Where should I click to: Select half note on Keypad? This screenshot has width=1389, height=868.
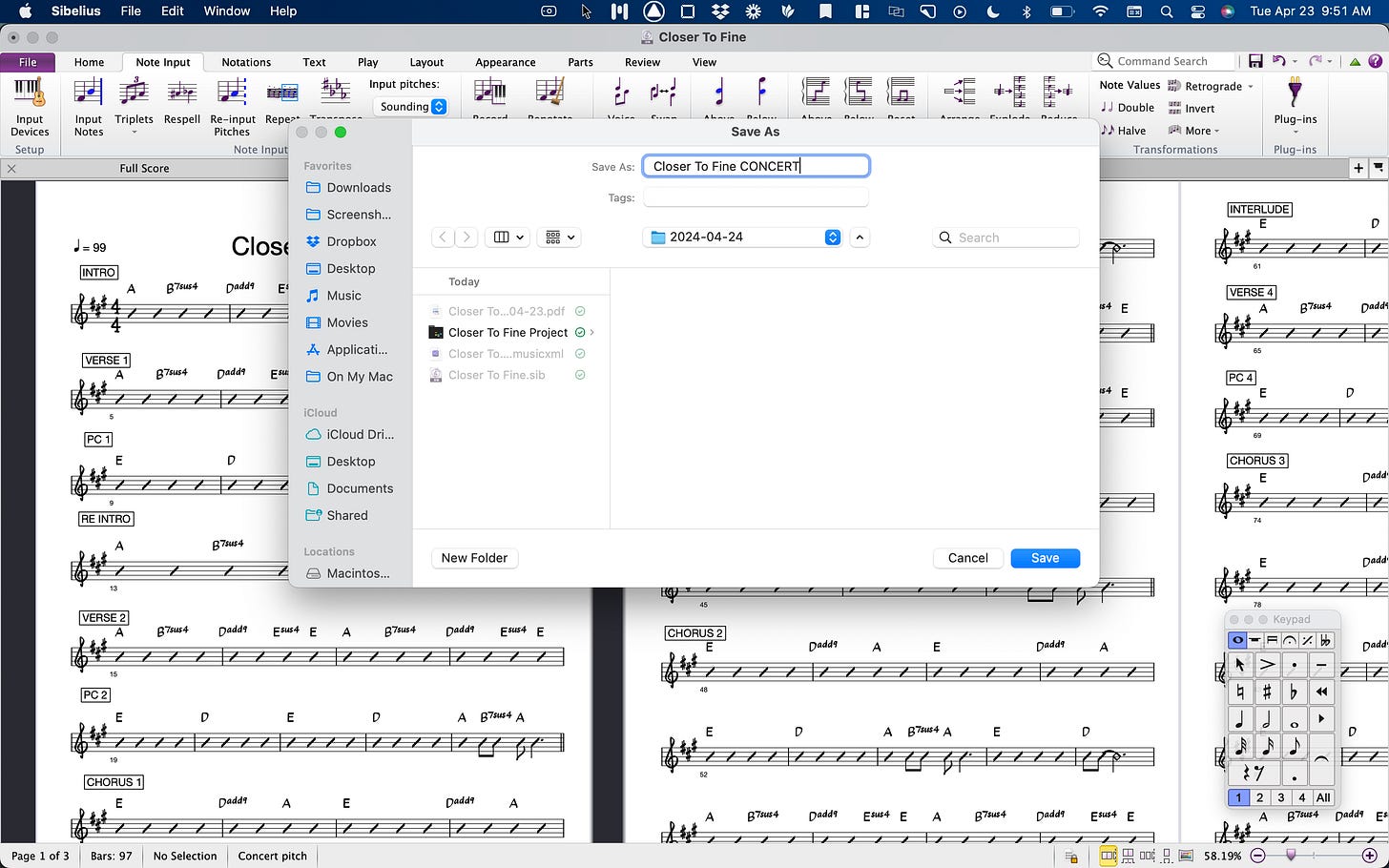tap(1267, 719)
